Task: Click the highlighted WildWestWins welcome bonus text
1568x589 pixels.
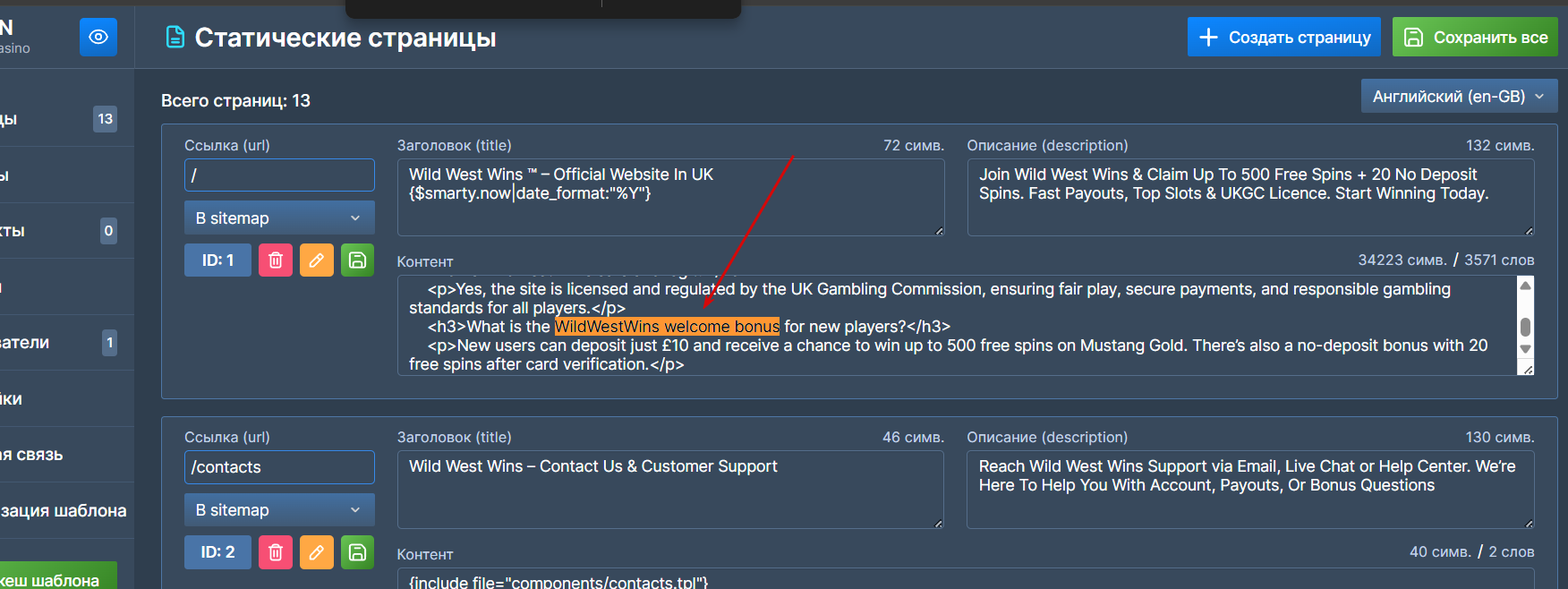Action: click(667, 327)
